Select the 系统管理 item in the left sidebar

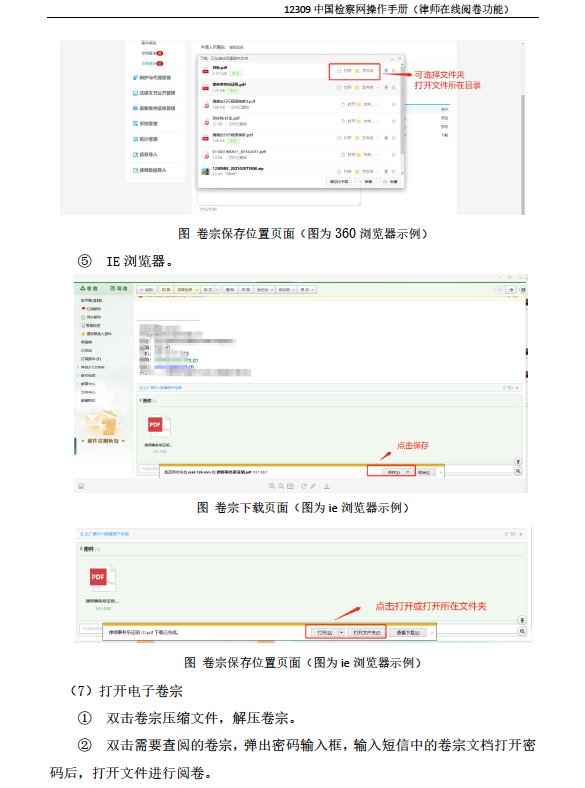[x=145, y=124]
